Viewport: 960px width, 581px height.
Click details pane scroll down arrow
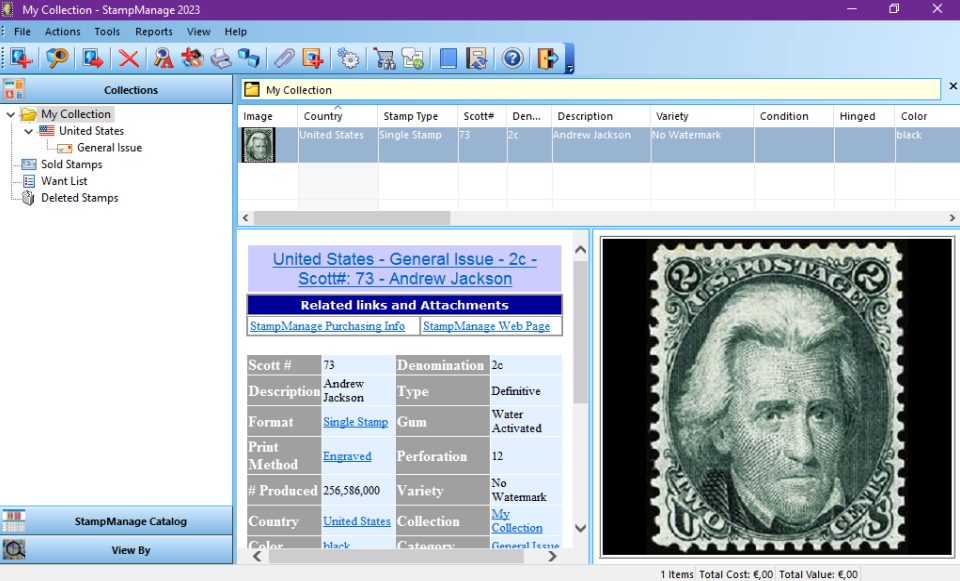pyautogui.click(x=580, y=528)
